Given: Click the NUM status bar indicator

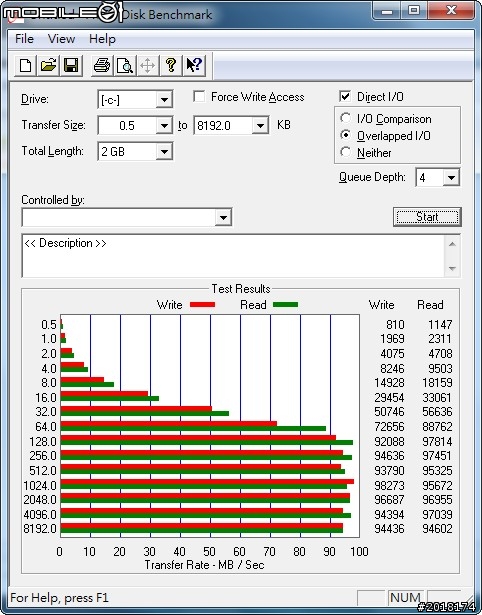Looking at the screenshot, I should coord(405,598).
